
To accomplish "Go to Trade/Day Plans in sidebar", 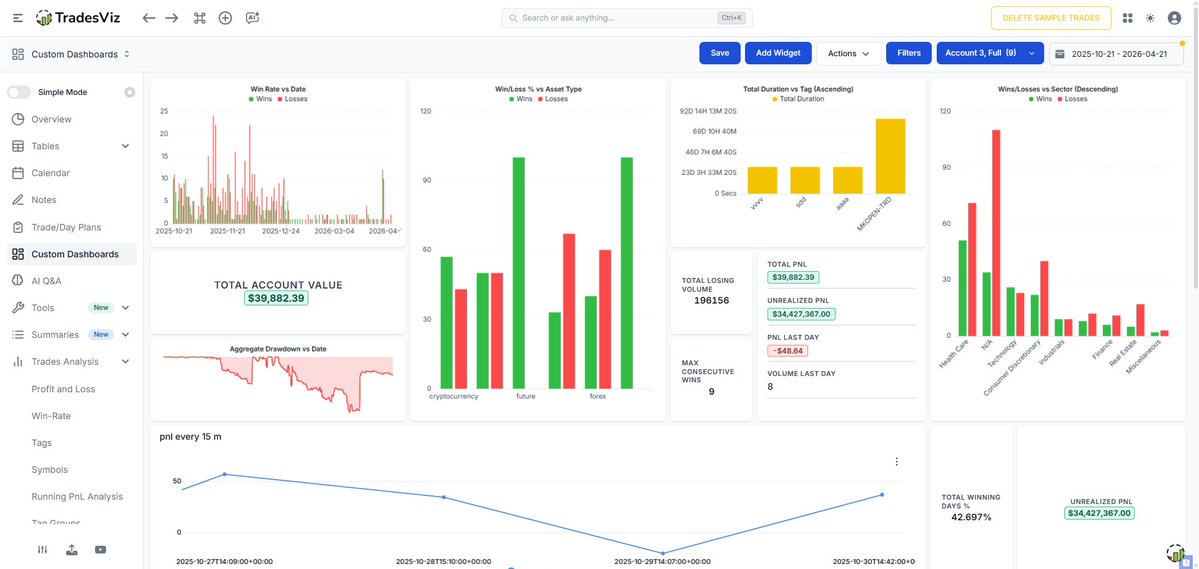I will 65,227.
